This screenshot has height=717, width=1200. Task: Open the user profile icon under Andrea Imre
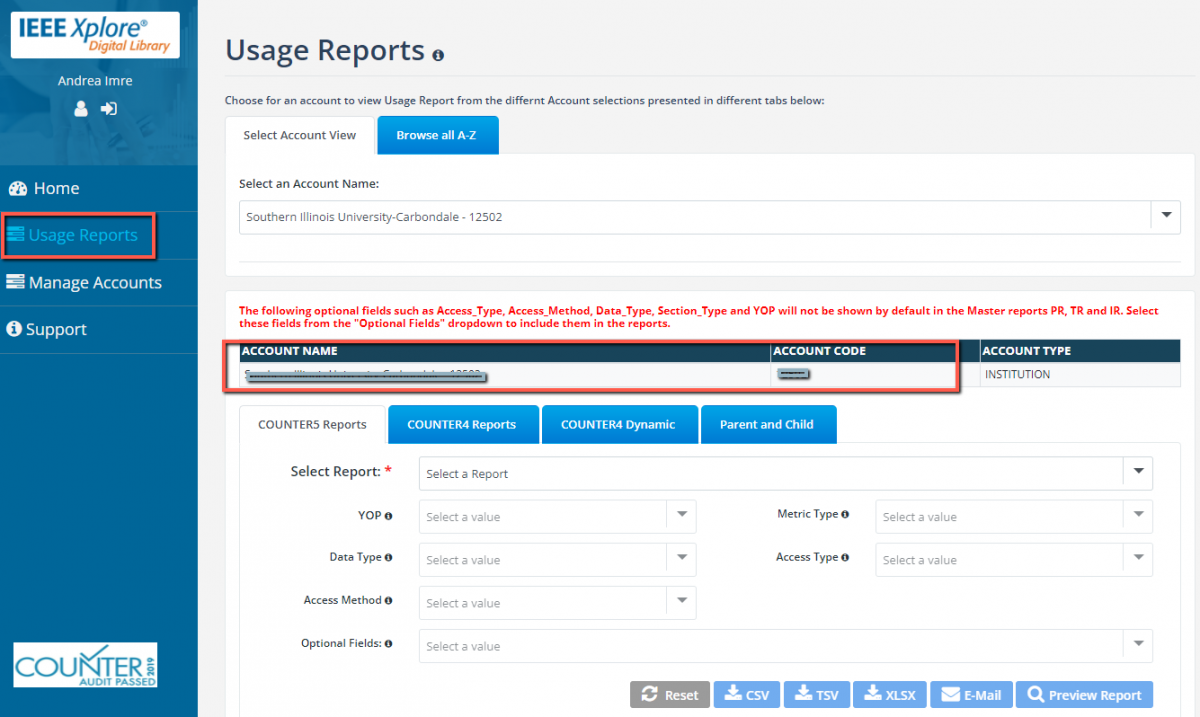(x=81, y=109)
